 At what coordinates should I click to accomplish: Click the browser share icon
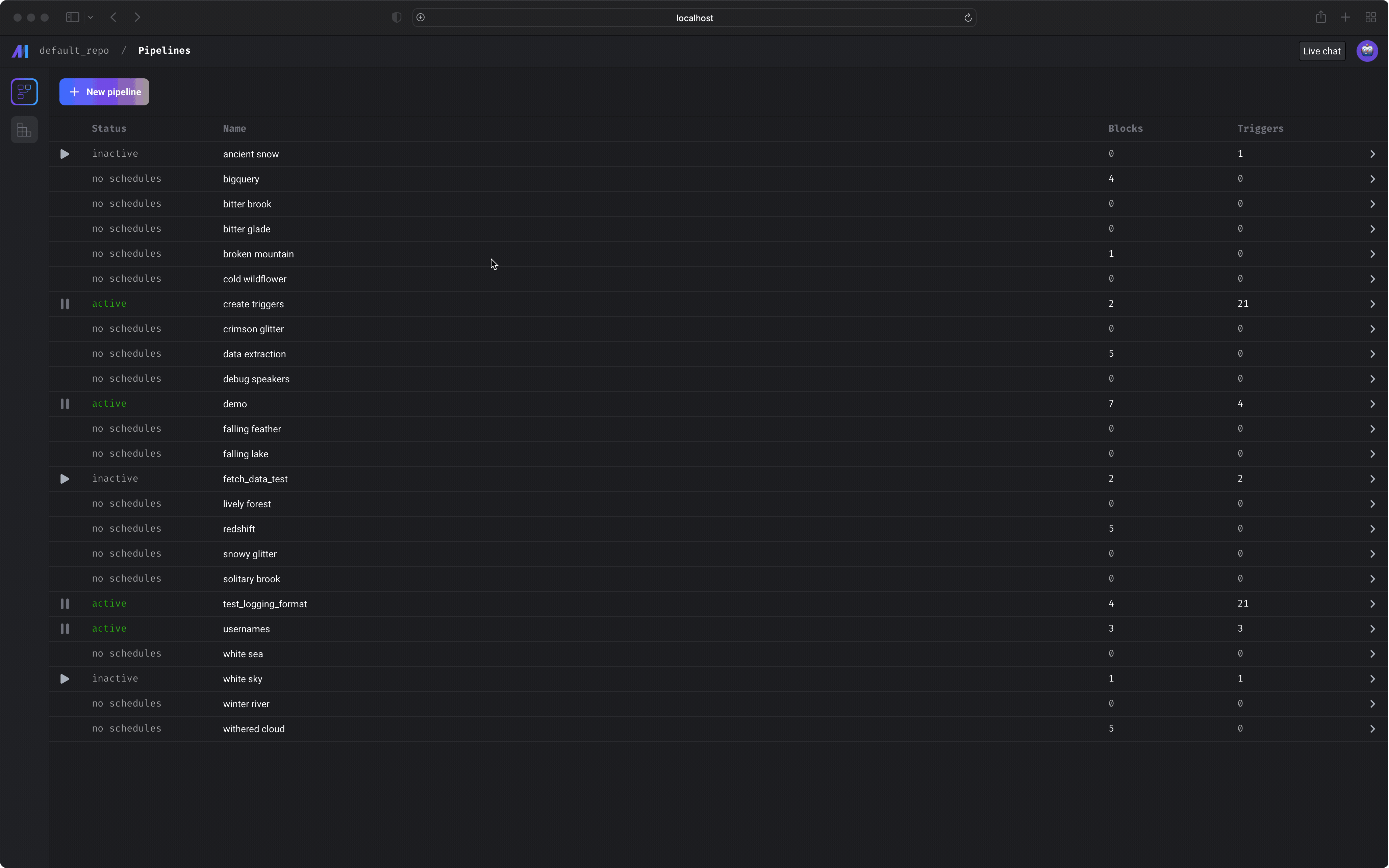click(1321, 18)
